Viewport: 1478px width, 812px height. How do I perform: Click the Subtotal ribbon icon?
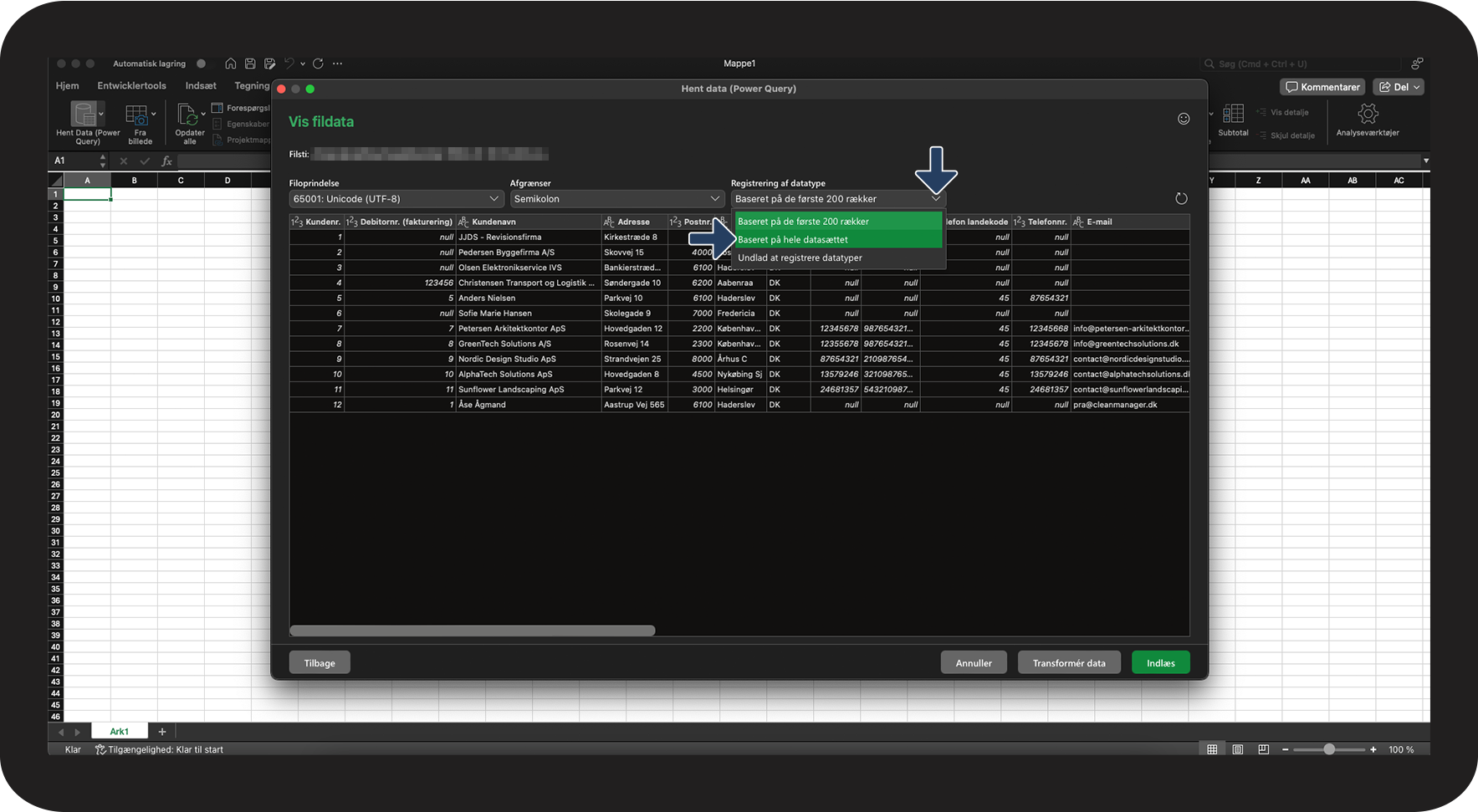pos(1232,114)
